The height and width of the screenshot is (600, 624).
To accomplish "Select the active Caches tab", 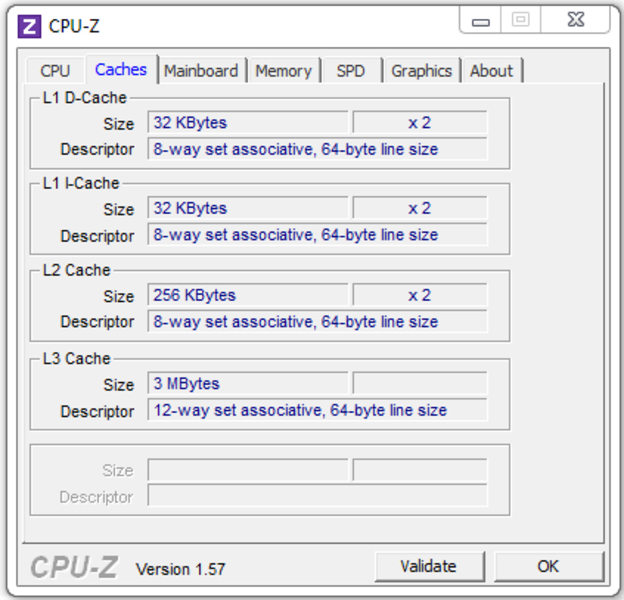I will 121,70.
